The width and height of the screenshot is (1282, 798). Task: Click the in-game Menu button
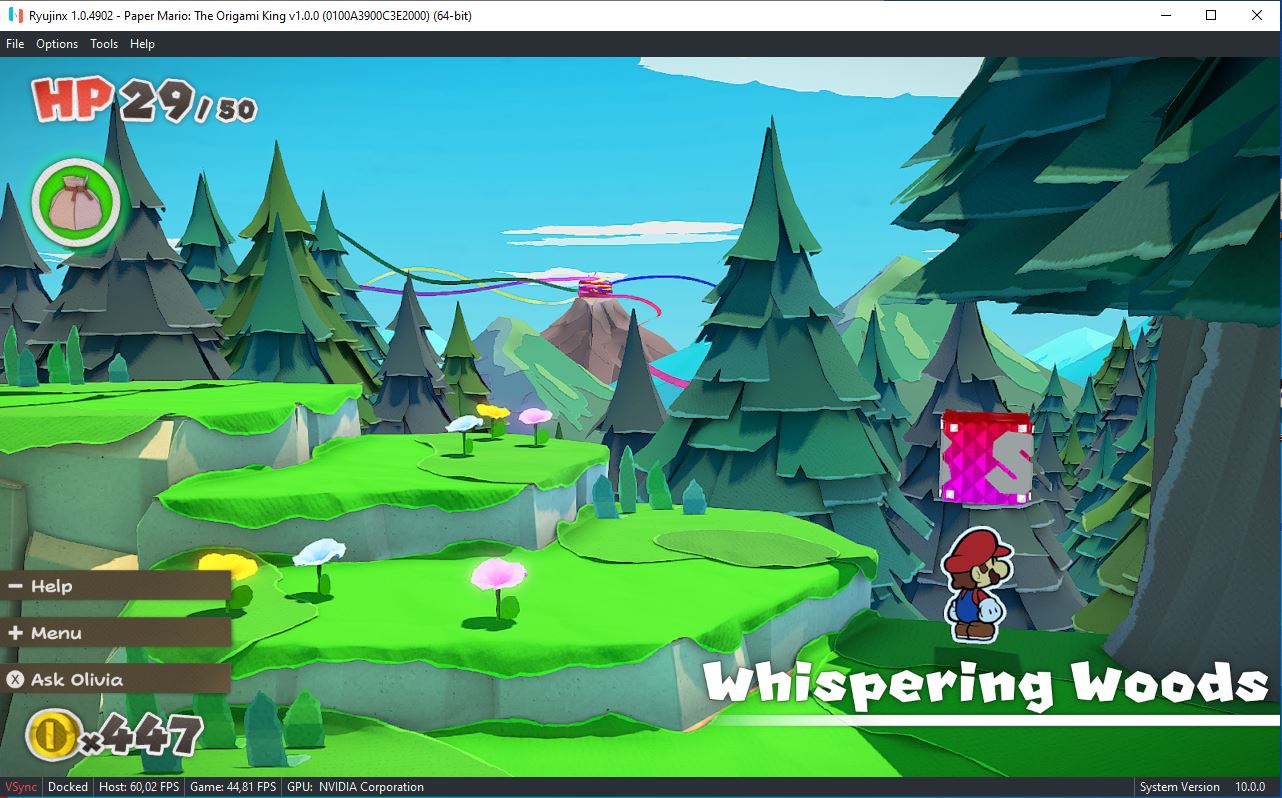115,633
